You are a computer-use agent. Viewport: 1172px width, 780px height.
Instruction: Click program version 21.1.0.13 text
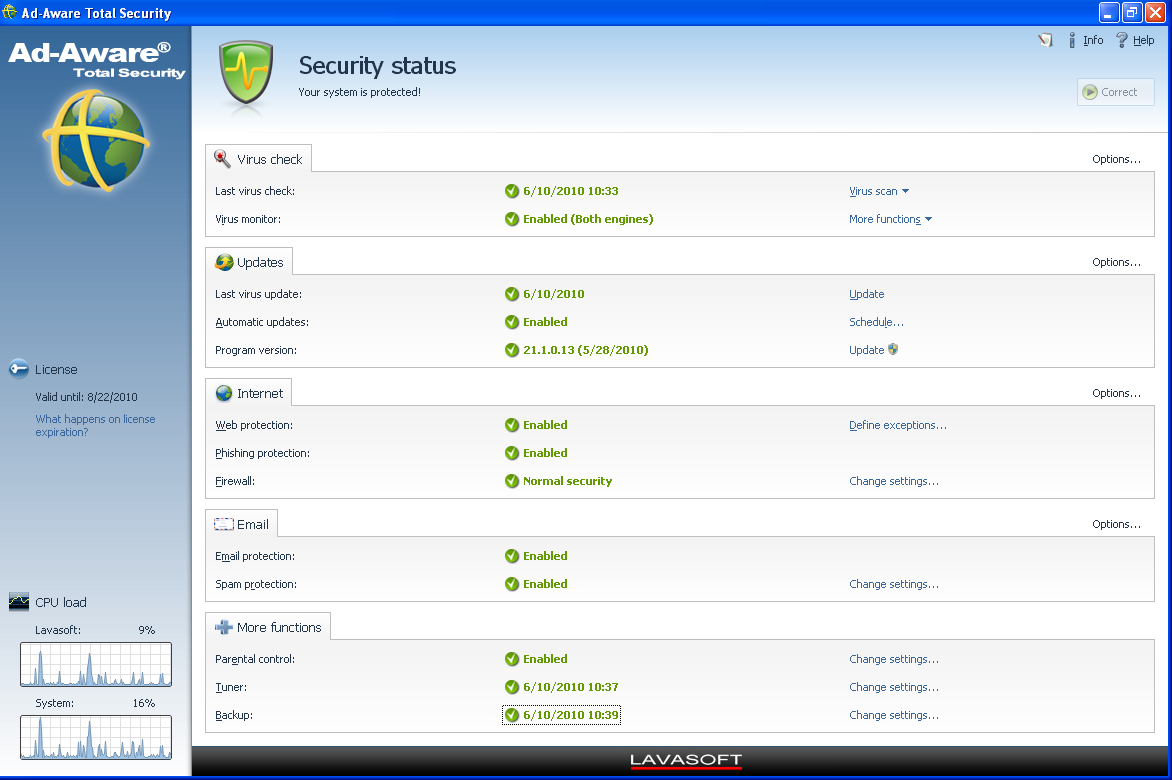tap(585, 350)
